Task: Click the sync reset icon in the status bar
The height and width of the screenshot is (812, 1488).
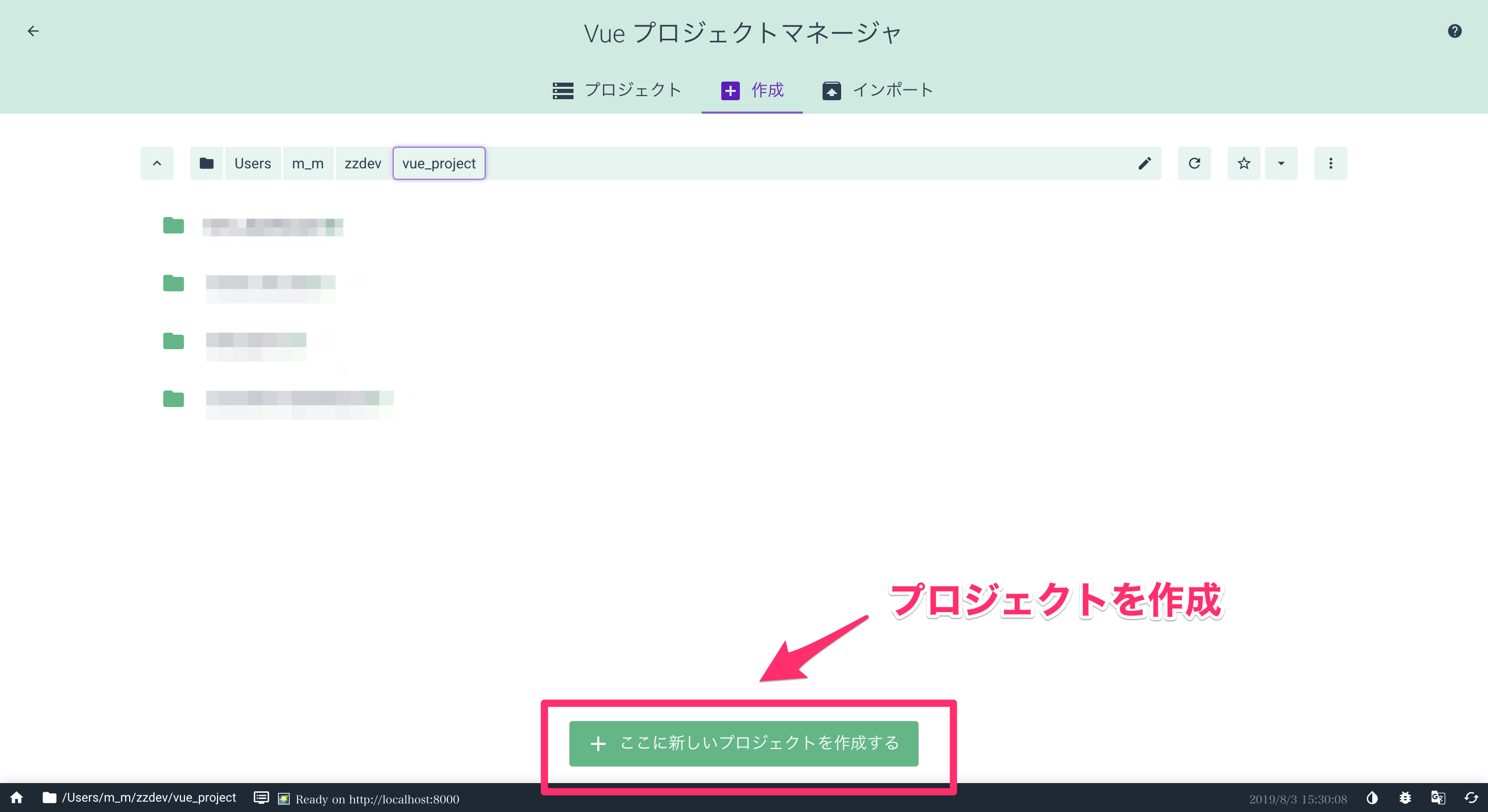Action: [x=1470, y=798]
